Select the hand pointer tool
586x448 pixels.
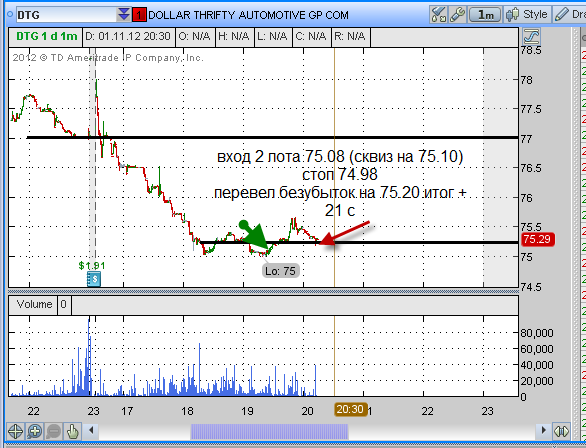[73, 431]
